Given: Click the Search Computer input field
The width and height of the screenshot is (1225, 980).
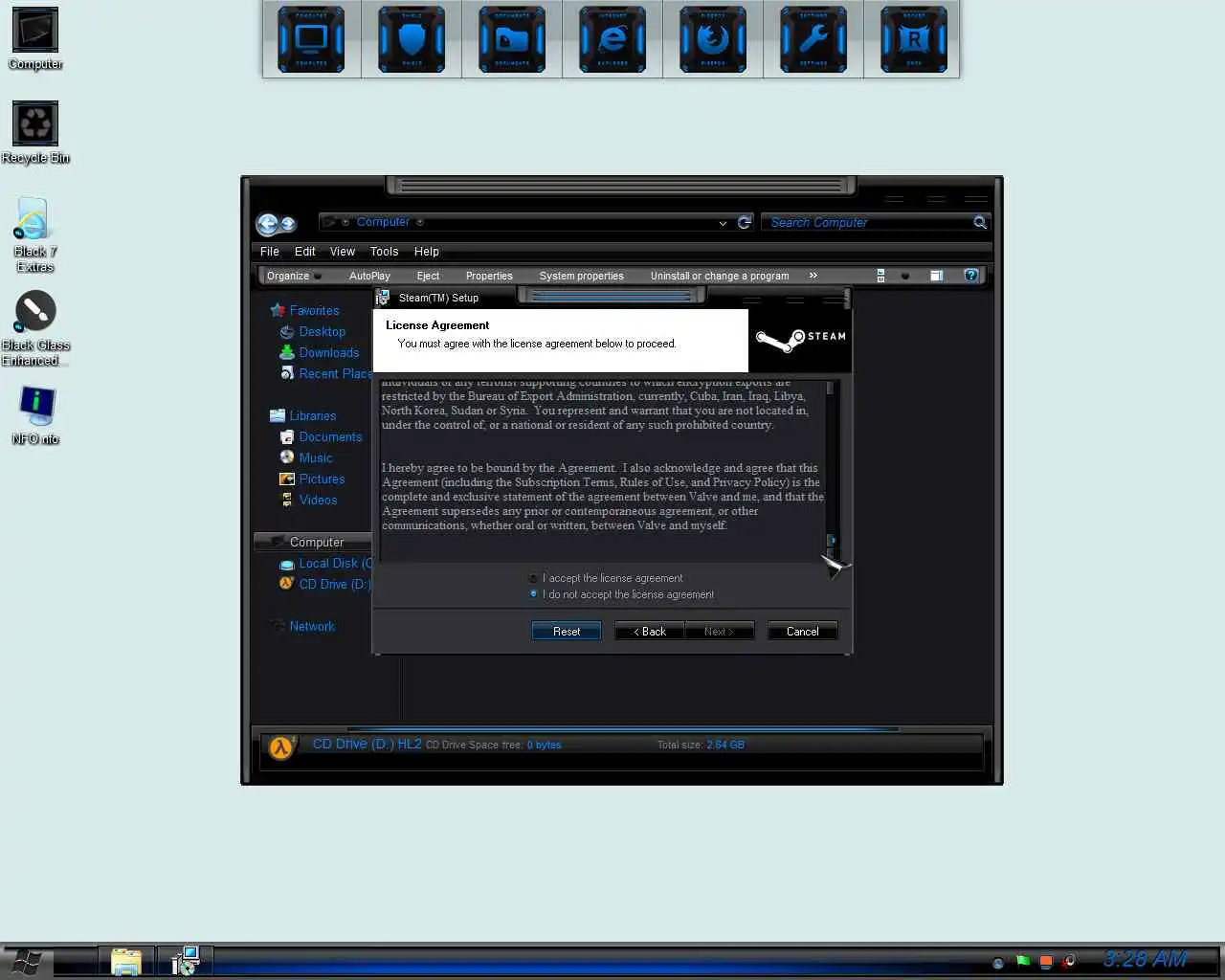Looking at the screenshot, I should [x=869, y=222].
